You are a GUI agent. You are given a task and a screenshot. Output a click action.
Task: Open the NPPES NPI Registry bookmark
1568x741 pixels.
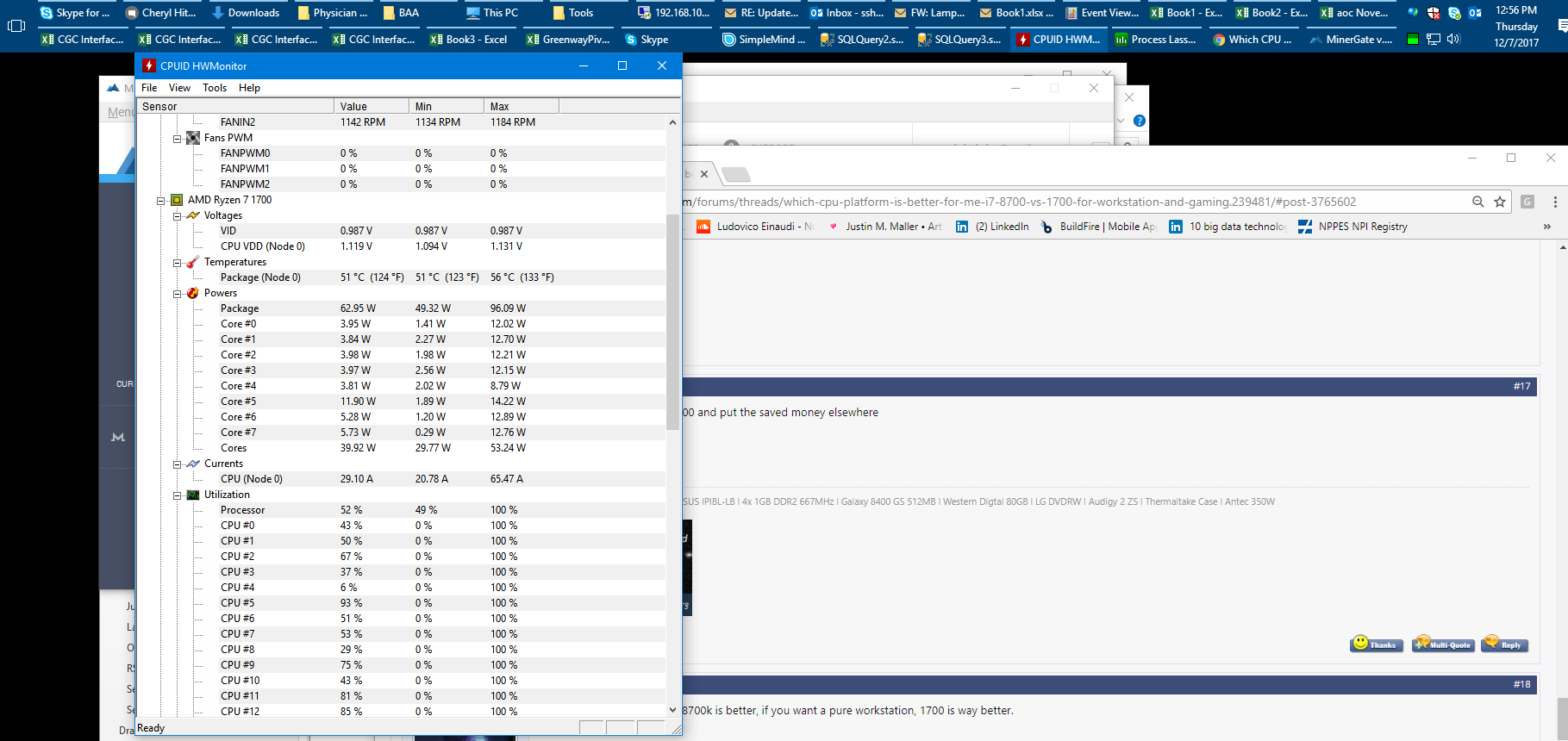pos(1352,227)
